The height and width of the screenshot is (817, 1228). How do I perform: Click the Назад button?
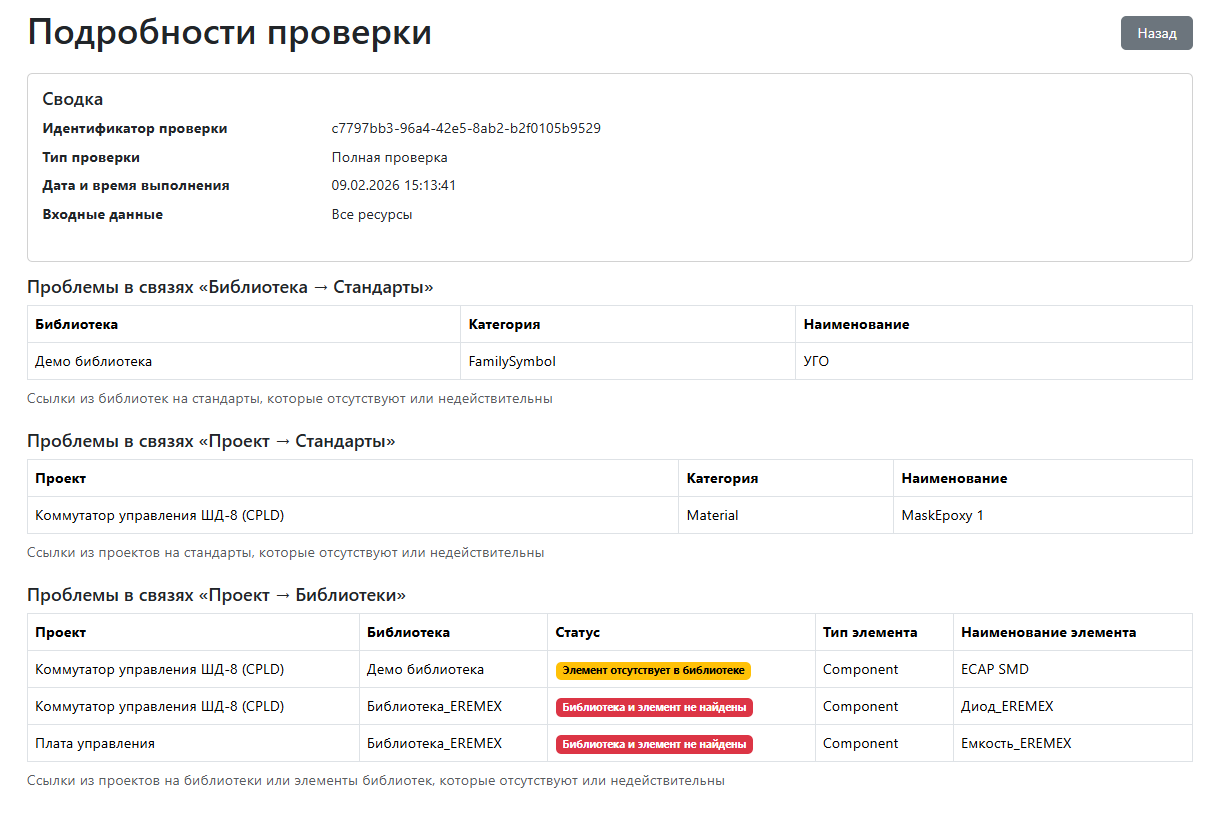coord(1156,33)
